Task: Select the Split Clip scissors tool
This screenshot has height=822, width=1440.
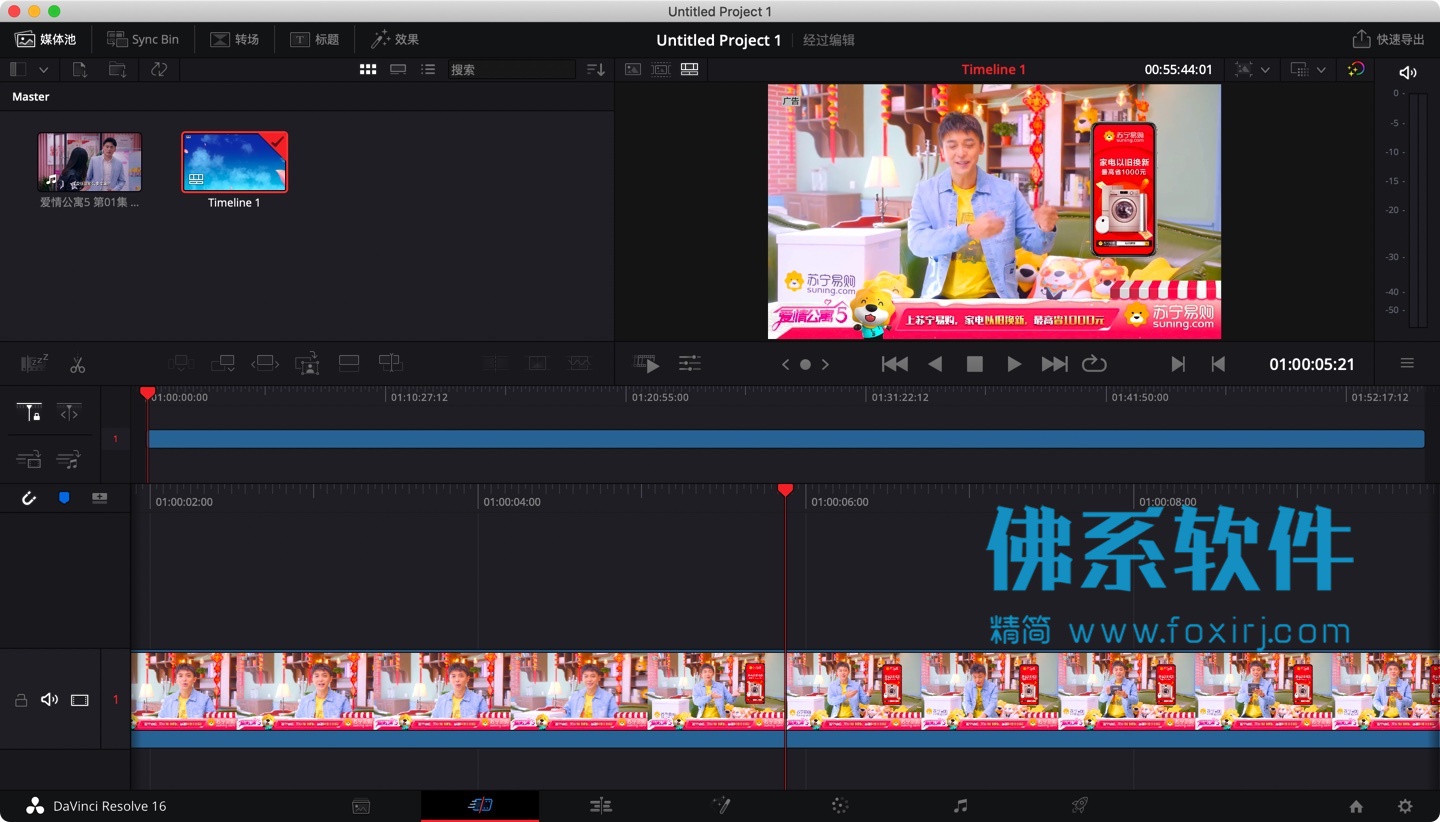Action: [x=77, y=365]
